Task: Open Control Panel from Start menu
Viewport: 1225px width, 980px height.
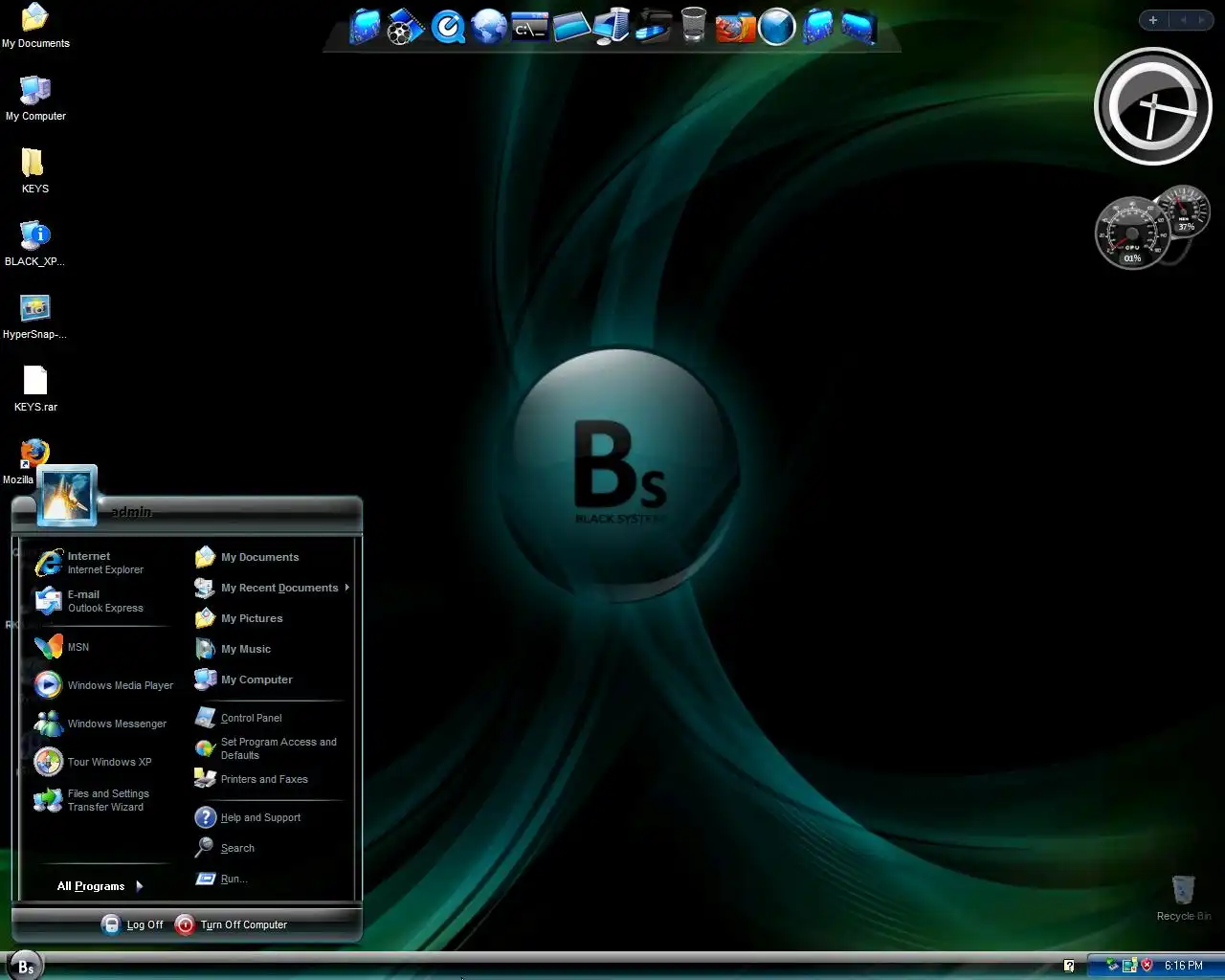Action: [x=272, y=718]
